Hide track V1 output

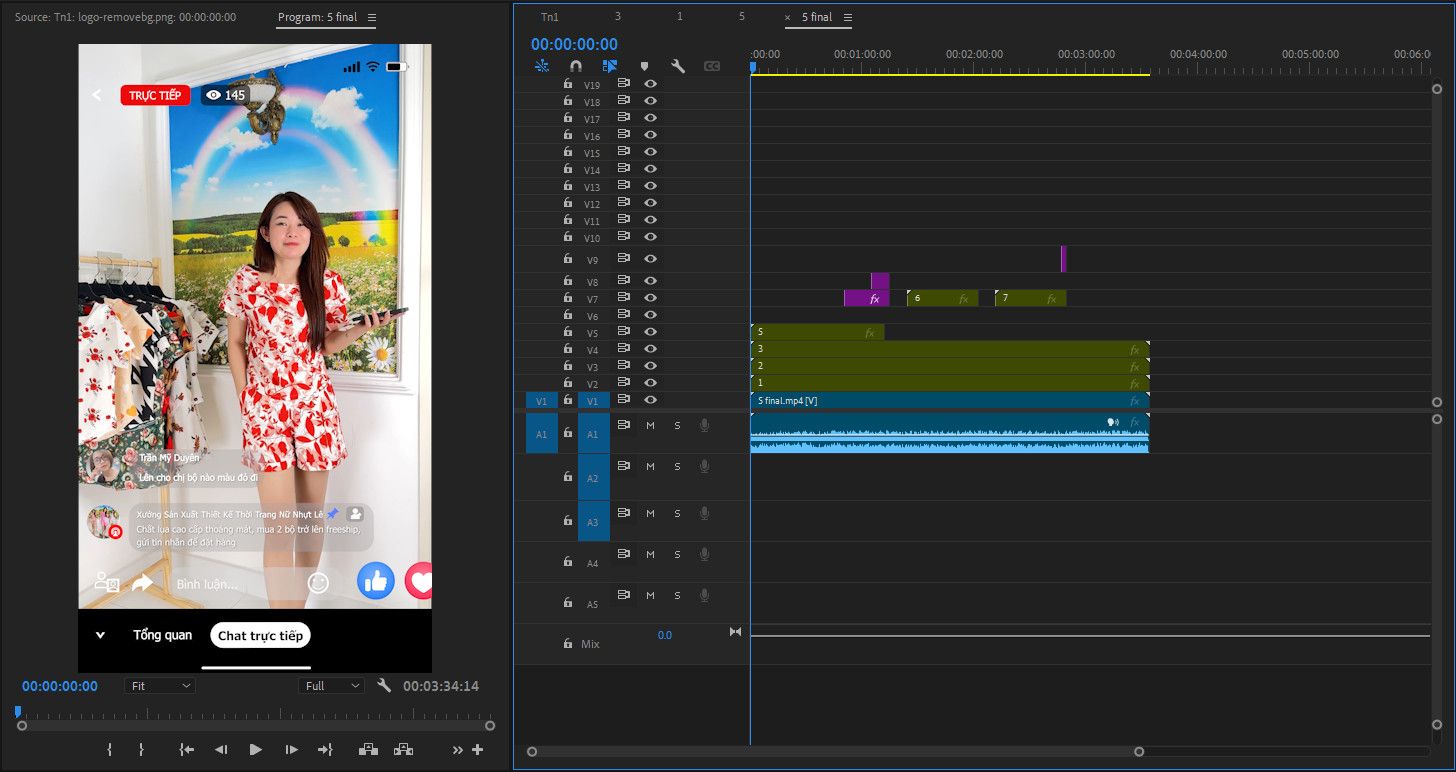click(650, 400)
